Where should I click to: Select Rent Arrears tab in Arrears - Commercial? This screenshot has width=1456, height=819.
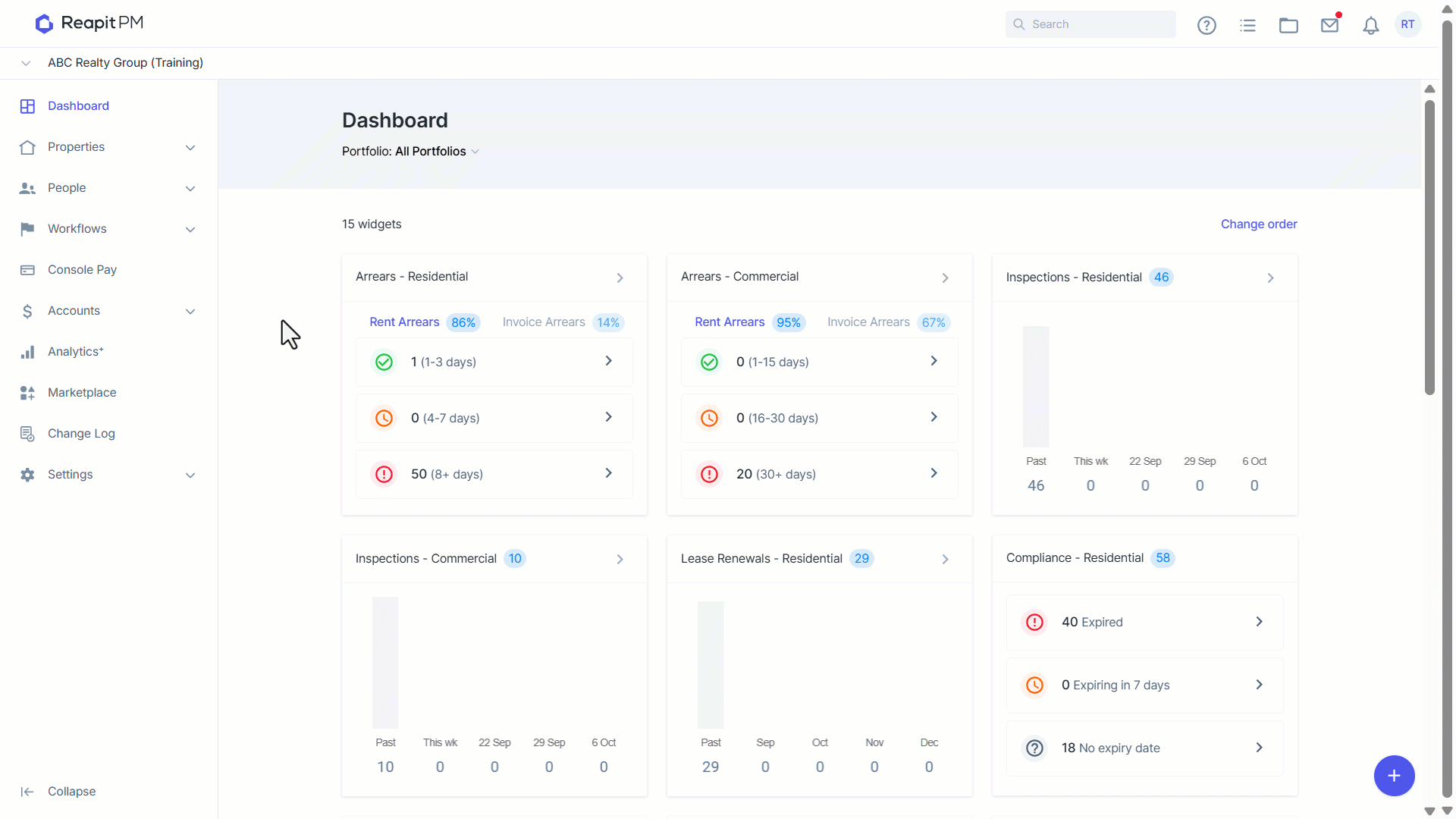click(x=748, y=322)
